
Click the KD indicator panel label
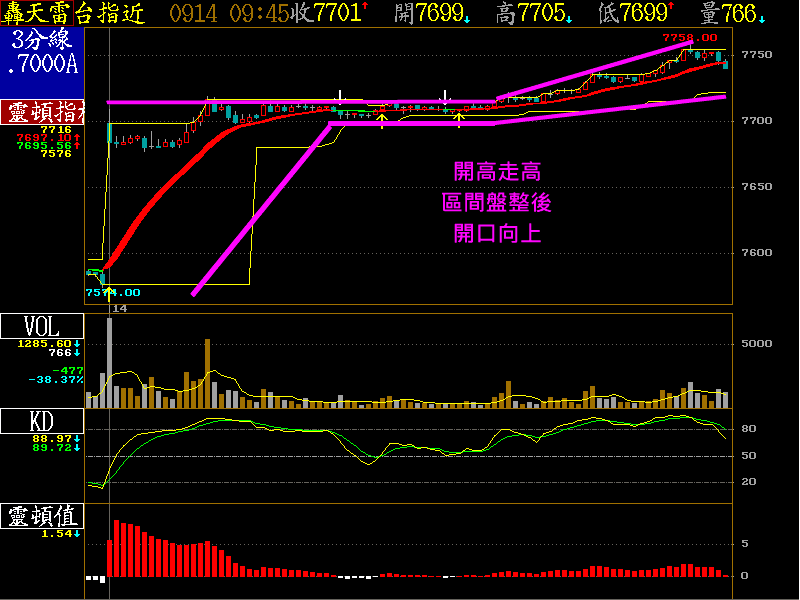pos(29,421)
